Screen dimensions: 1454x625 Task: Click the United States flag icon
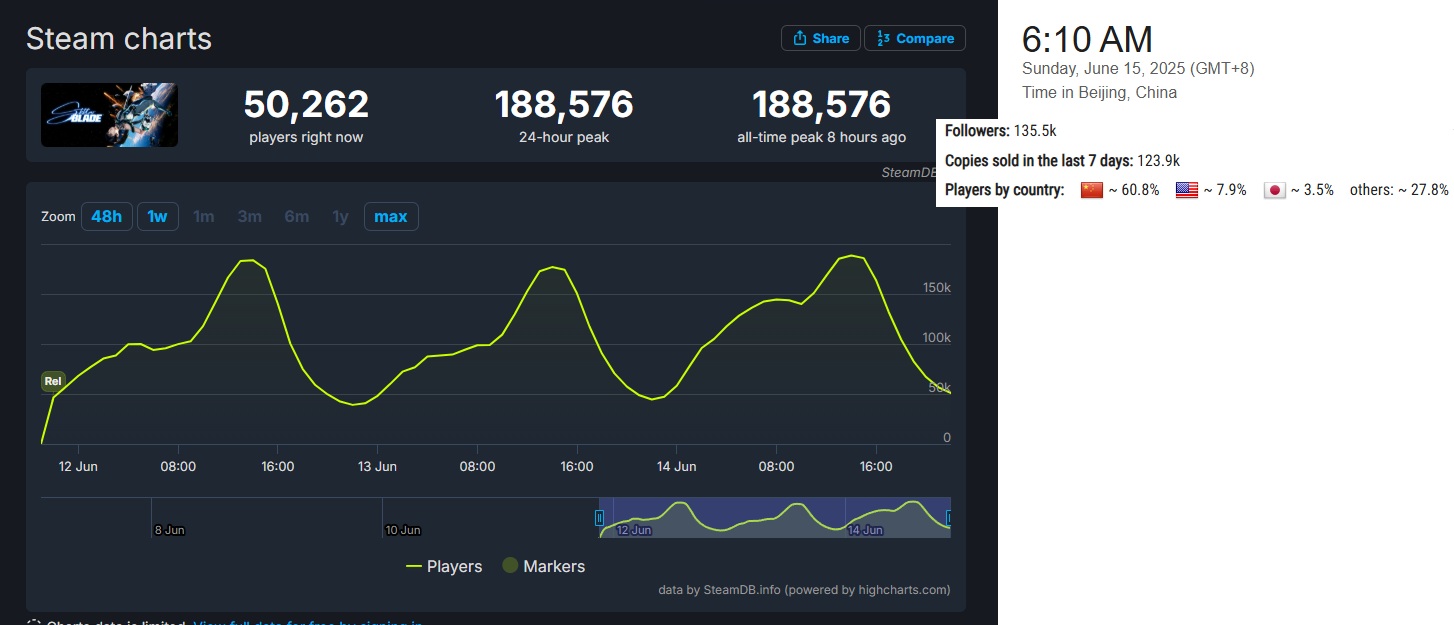[1187, 190]
